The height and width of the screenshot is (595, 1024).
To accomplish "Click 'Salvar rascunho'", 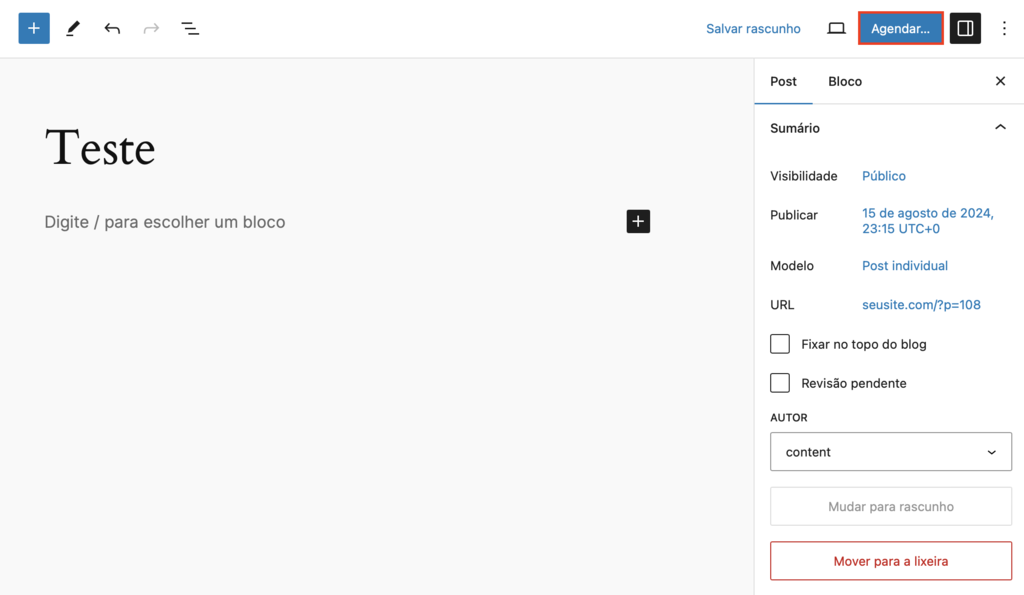I will point(753,28).
